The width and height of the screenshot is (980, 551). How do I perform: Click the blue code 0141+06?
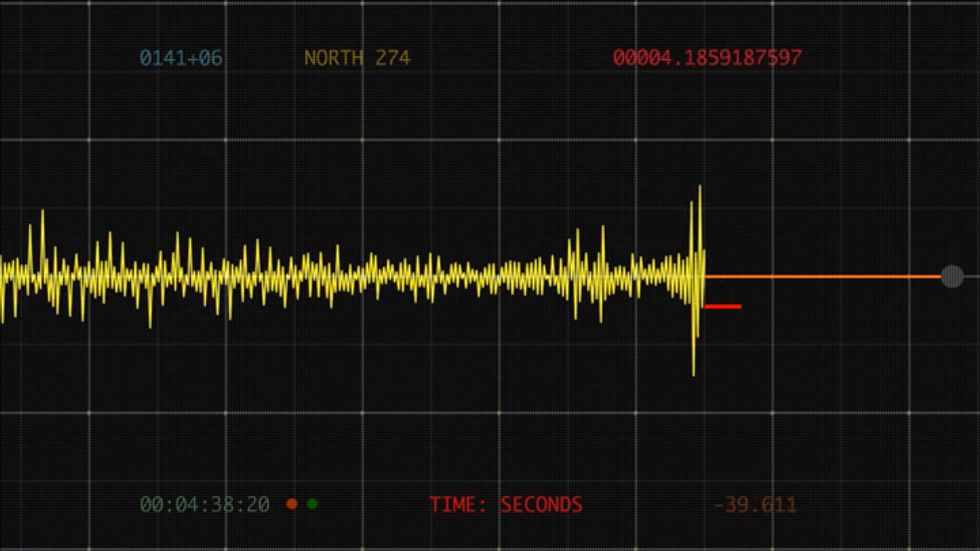[x=181, y=58]
